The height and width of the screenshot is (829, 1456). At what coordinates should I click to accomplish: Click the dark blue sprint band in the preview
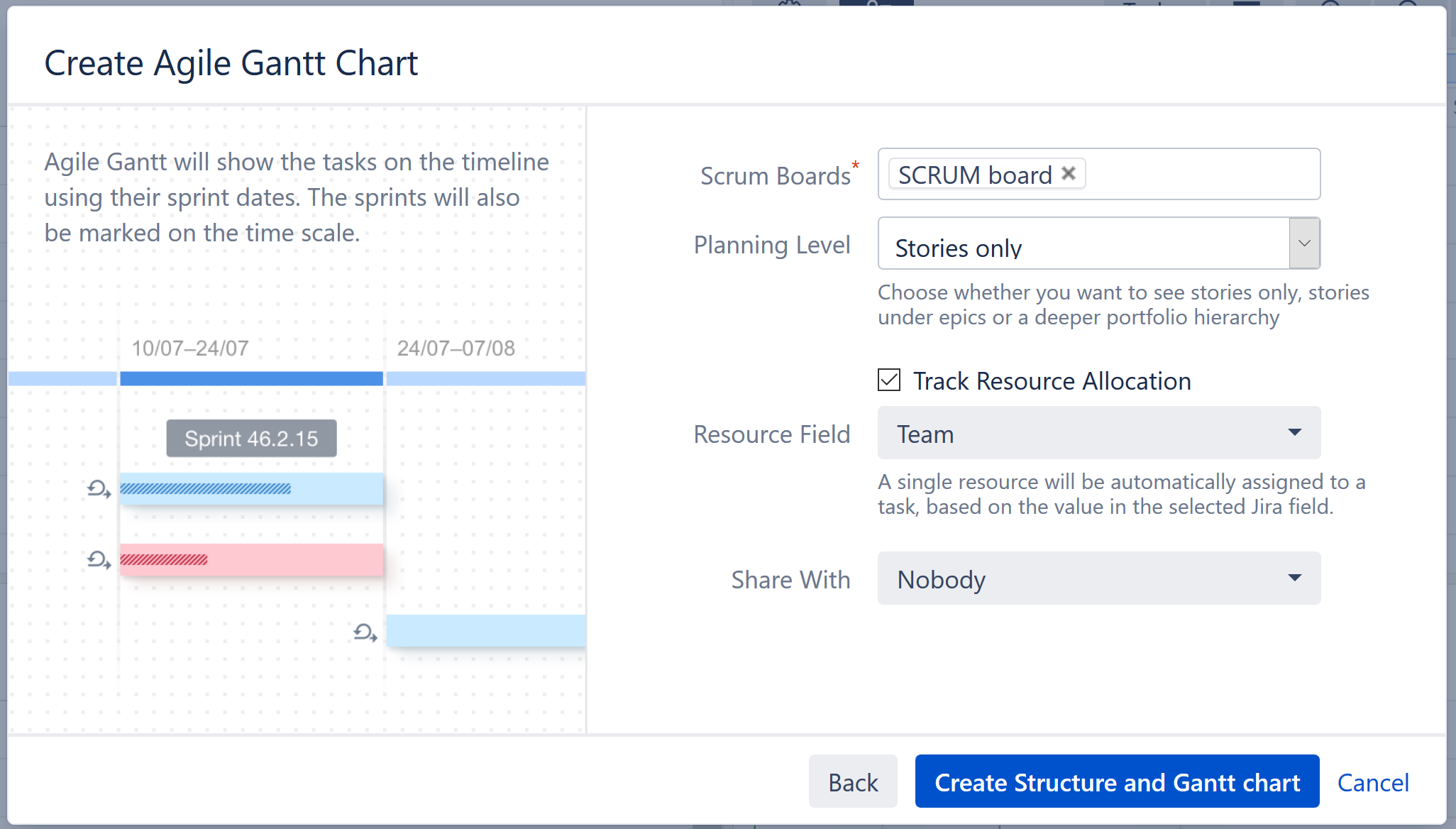click(251, 378)
